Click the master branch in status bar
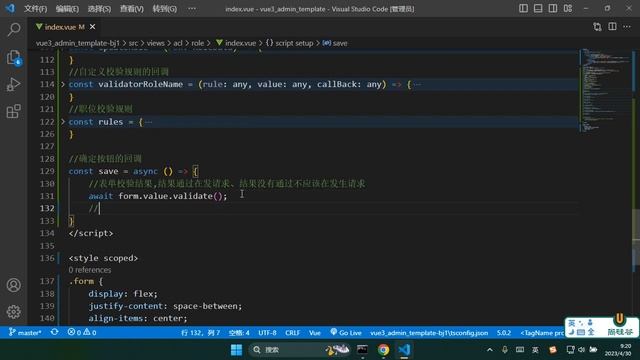The image size is (640, 360). [25, 332]
